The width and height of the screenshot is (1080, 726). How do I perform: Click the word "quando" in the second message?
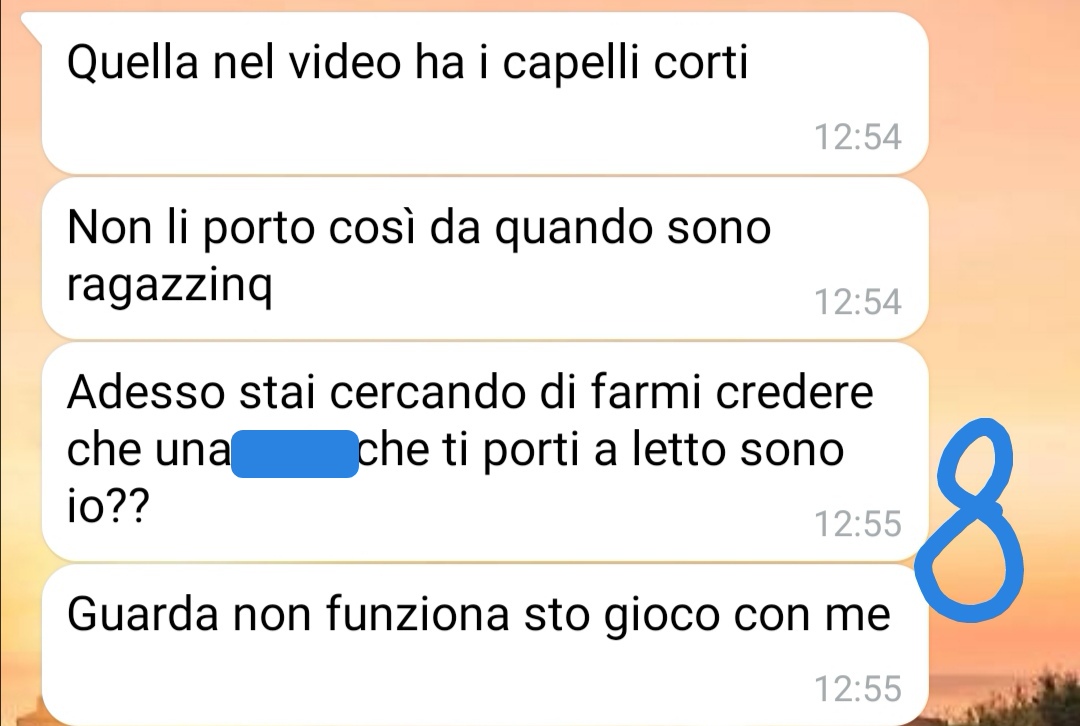click(x=573, y=229)
